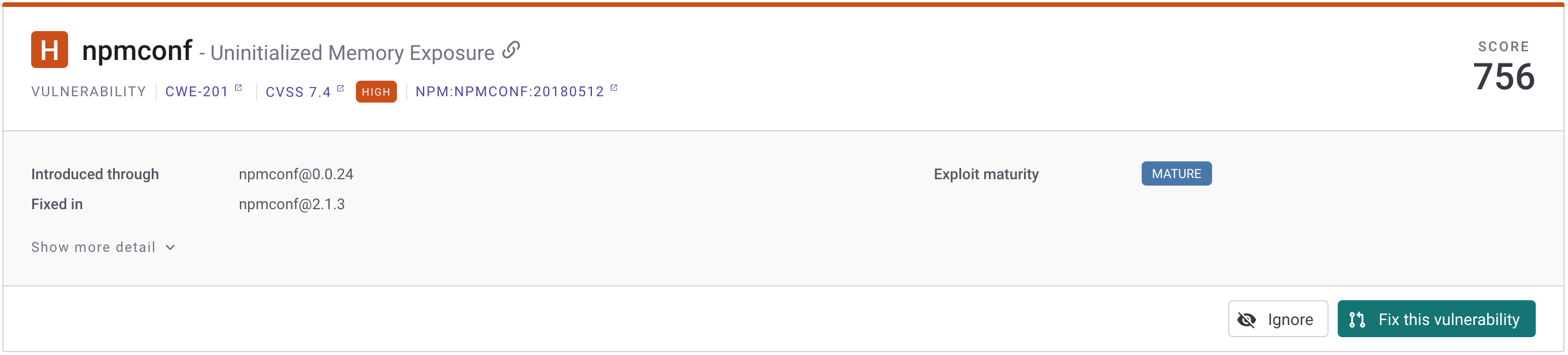Select the npmconf package title

137,51
